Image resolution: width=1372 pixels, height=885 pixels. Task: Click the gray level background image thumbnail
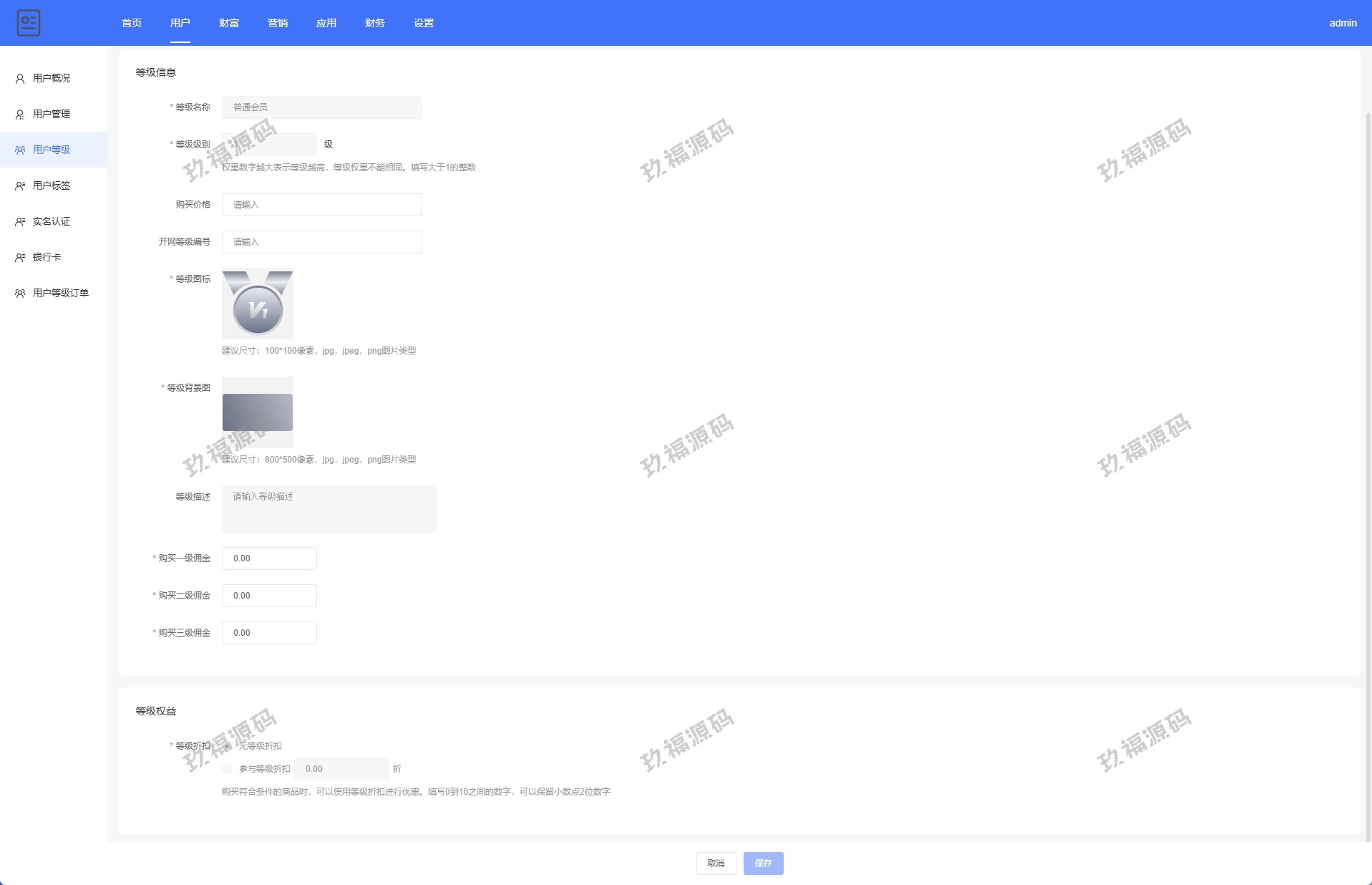point(258,412)
